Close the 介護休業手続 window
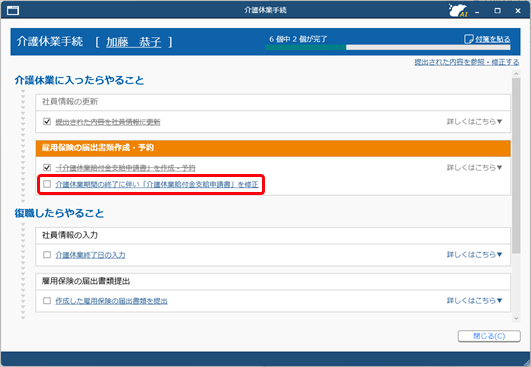 point(518,11)
